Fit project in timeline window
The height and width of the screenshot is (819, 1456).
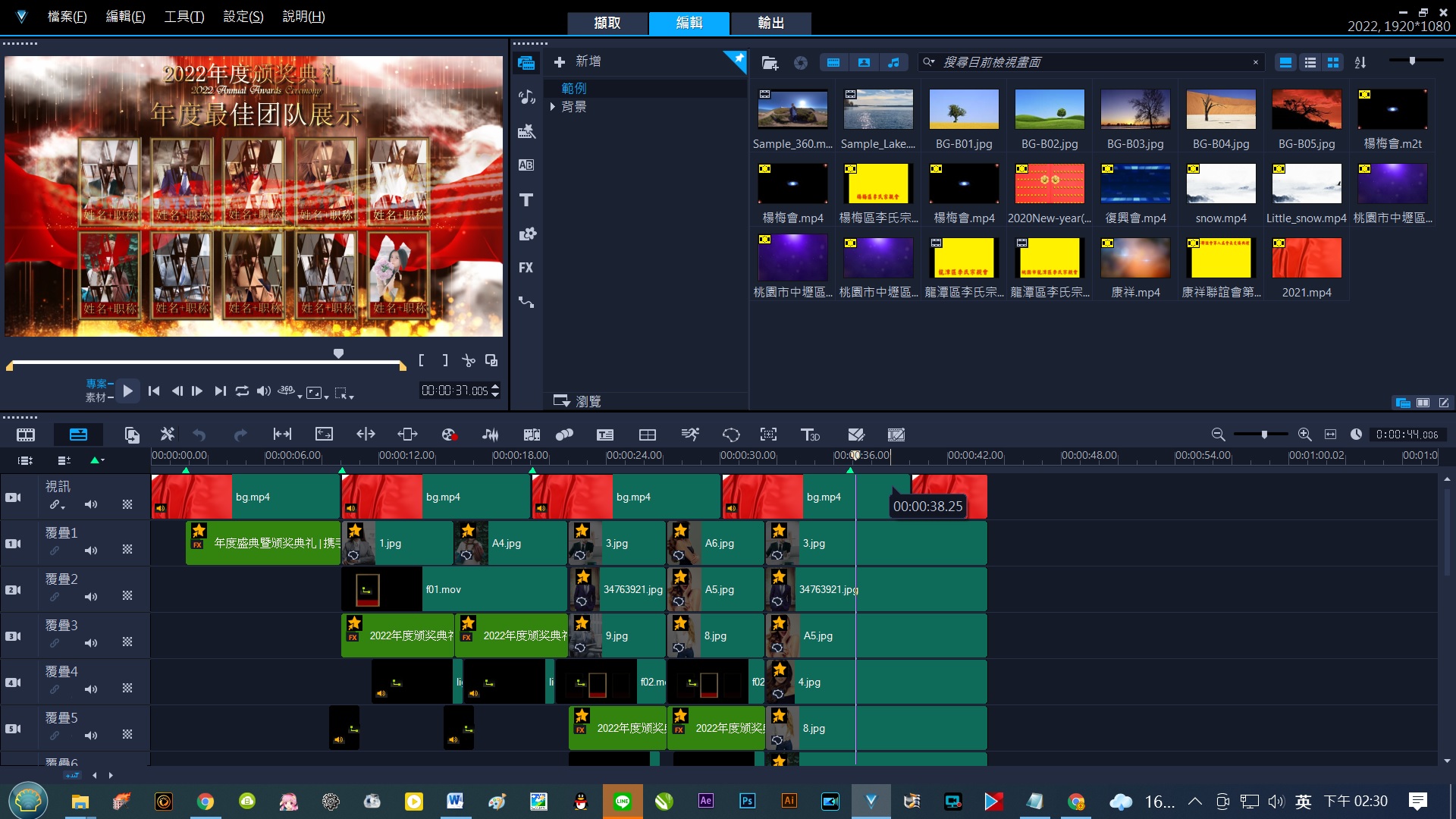(x=1330, y=435)
